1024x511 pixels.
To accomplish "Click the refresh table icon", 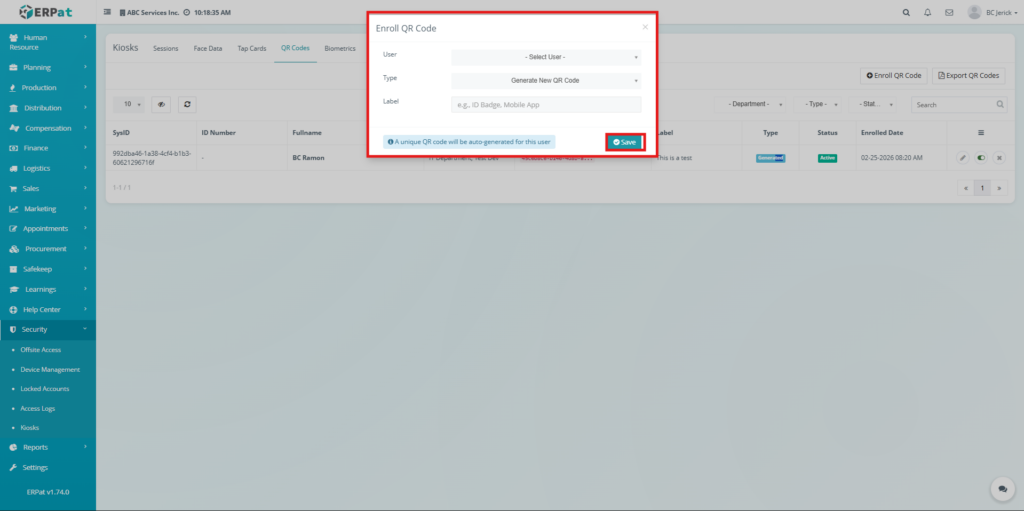I will click(187, 104).
